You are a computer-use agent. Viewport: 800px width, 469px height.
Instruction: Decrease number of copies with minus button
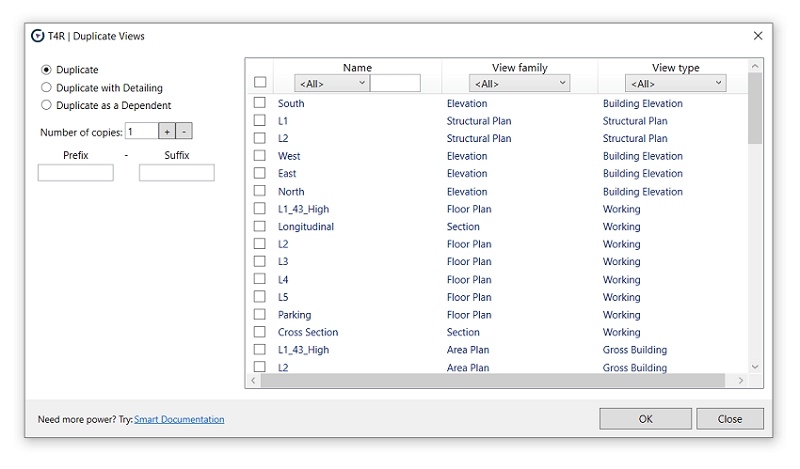coord(184,132)
